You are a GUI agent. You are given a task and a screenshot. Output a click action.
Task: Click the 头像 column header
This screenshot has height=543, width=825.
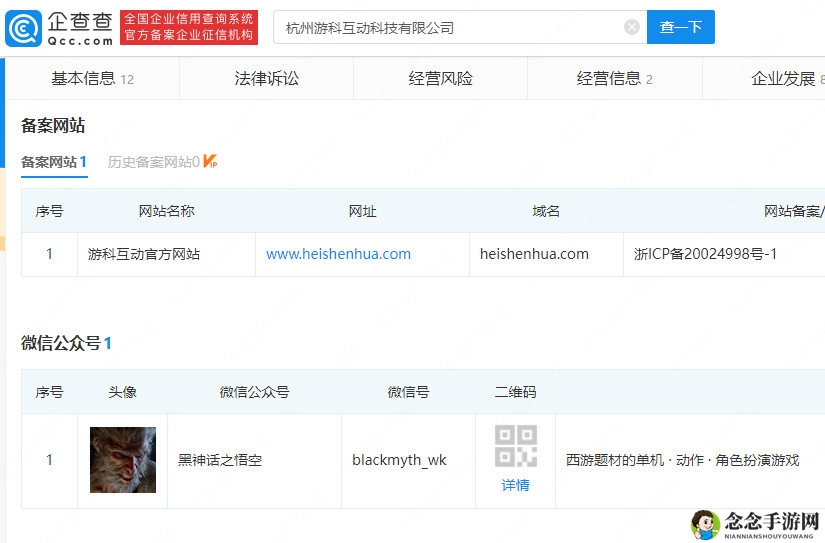click(123, 392)
